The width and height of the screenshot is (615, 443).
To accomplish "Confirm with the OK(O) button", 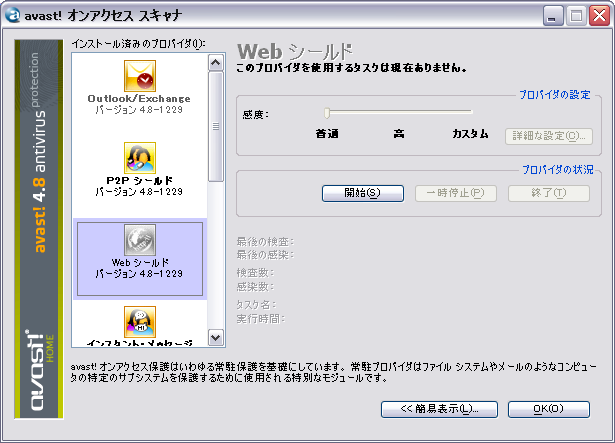I will point(549,409).
